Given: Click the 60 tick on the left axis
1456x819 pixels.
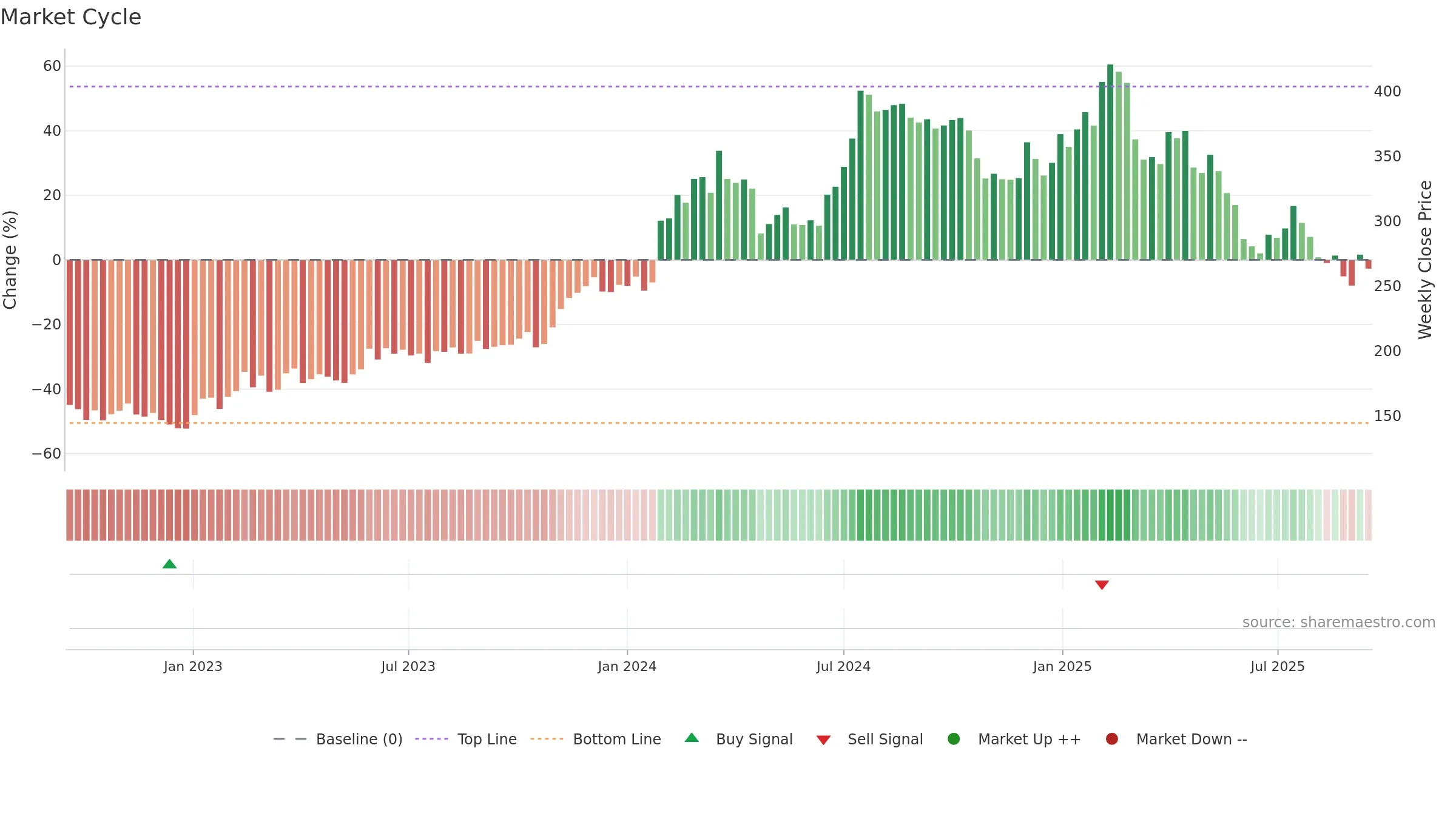Looking at the screenshot, I should pos(52,66).
